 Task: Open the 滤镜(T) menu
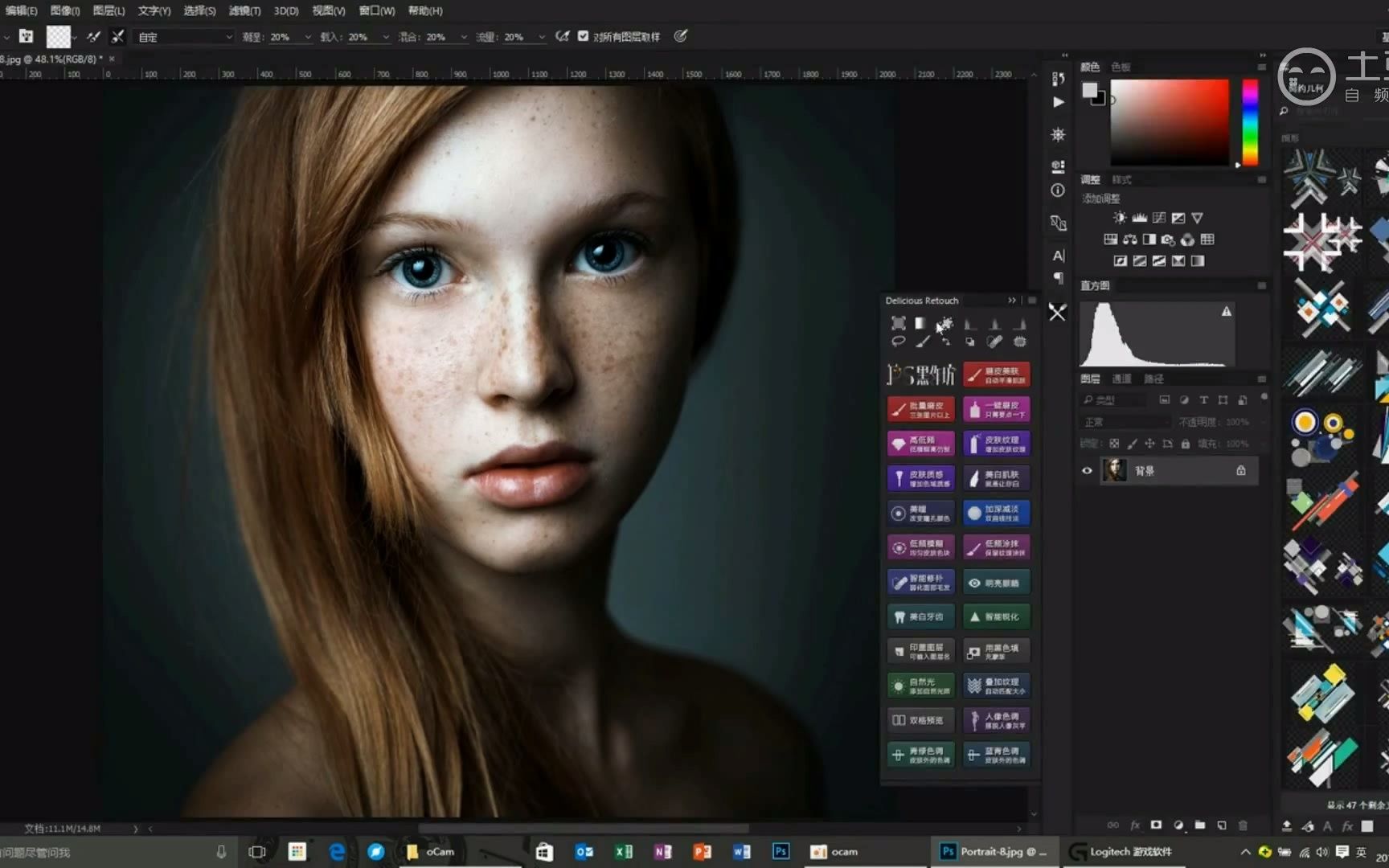click(244, 10)
